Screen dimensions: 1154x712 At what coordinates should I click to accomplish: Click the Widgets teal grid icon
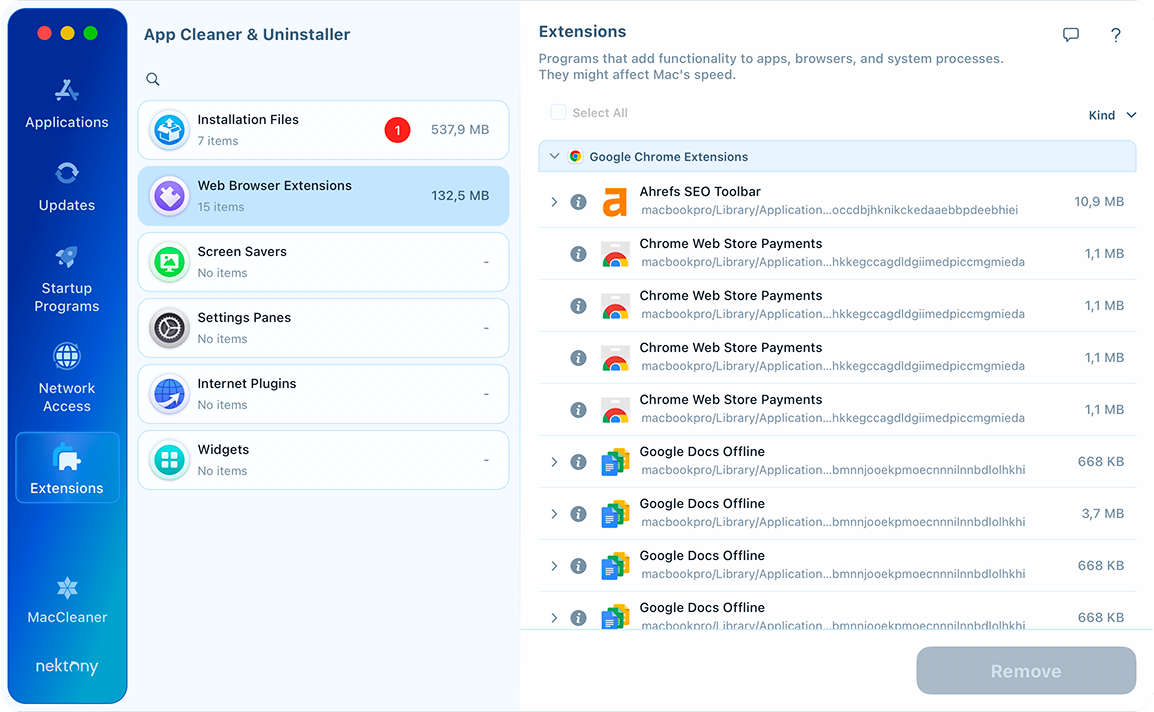tap(170, 460)
